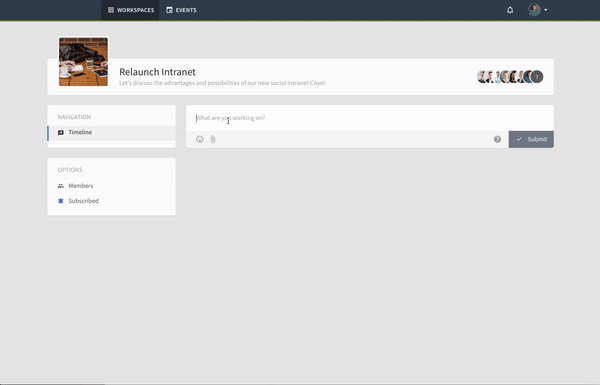The width and height of the screenshot is (600, 385).
Task: Open the notifications bell
Action: point(510,10)
